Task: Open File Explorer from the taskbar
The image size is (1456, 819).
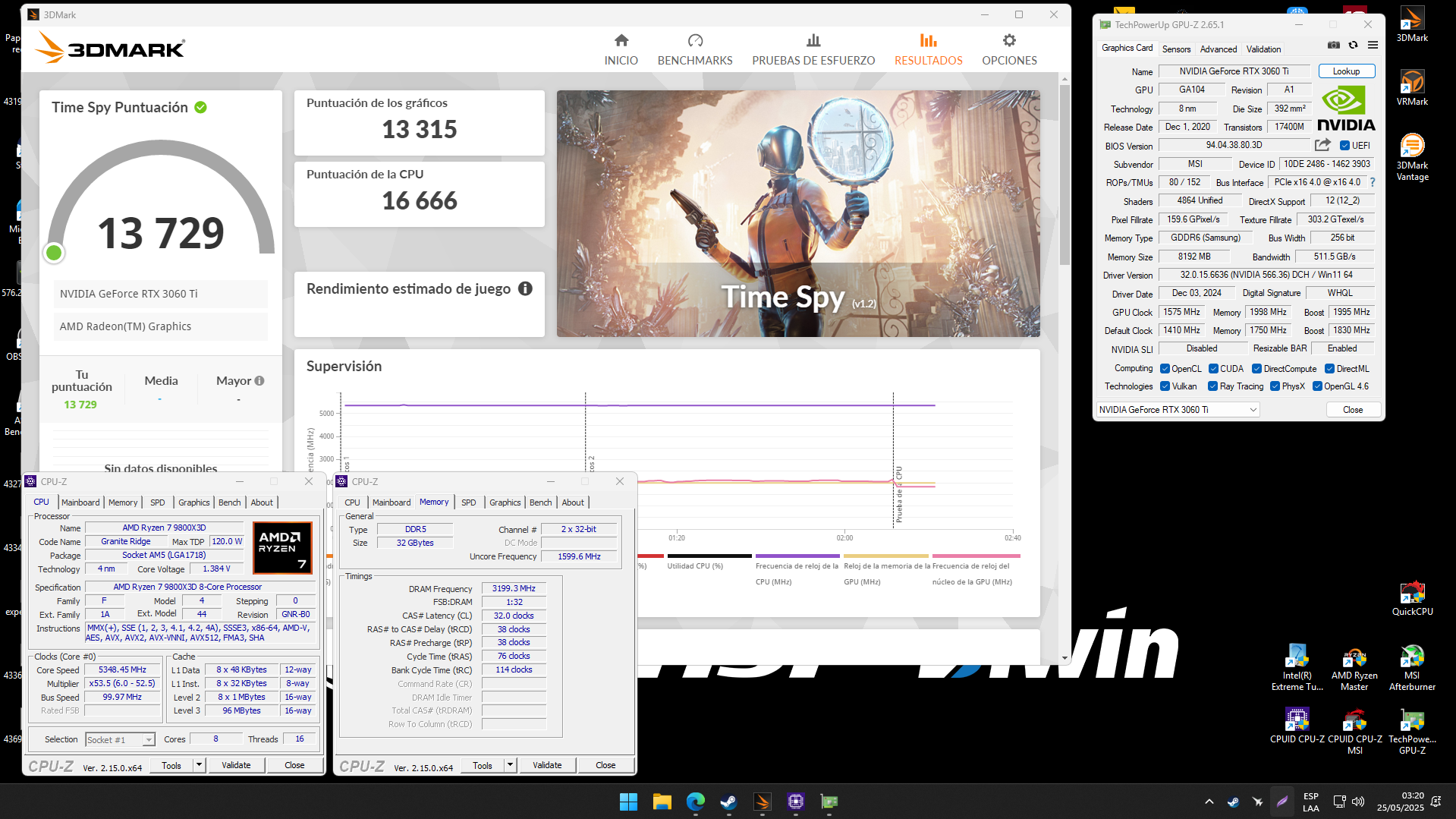Action: coord(662,802)
